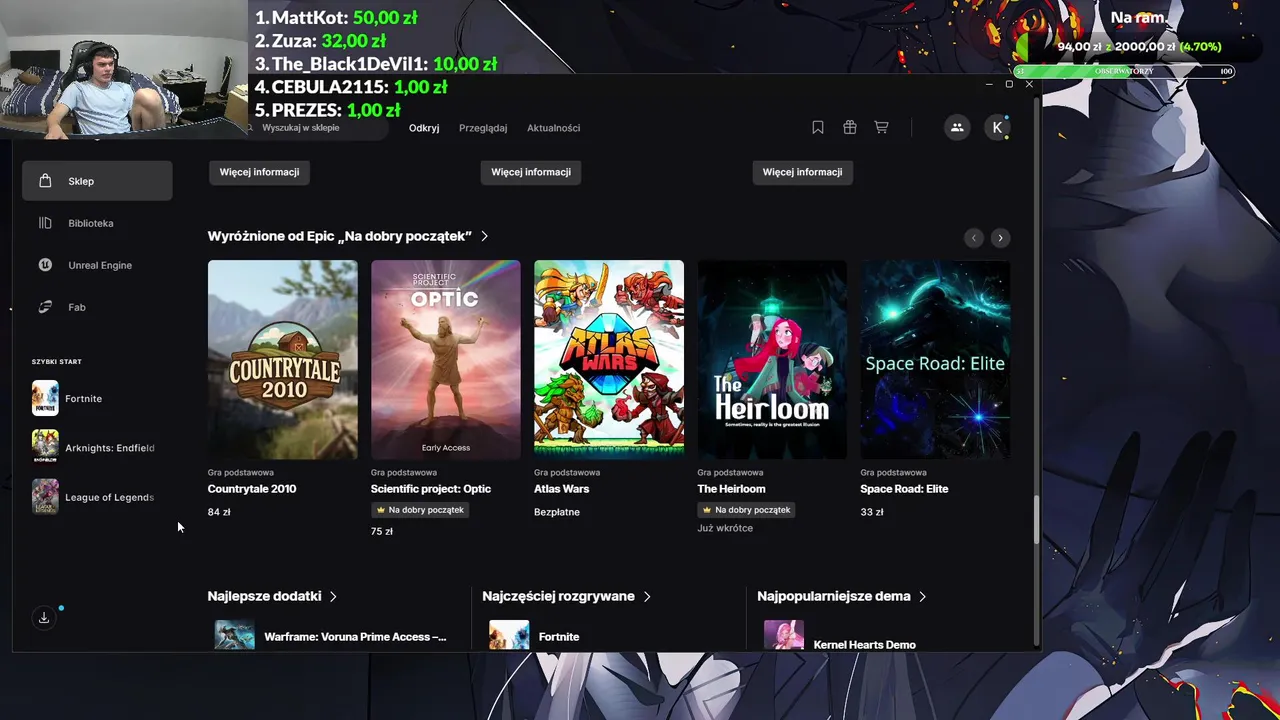Open the friends list icon
Viewport: 1280px width, 720px height.
pos(957,127)
